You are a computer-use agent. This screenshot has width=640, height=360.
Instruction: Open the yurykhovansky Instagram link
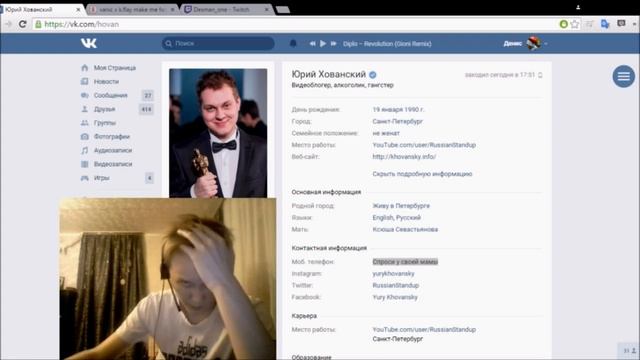click(393, 273)
